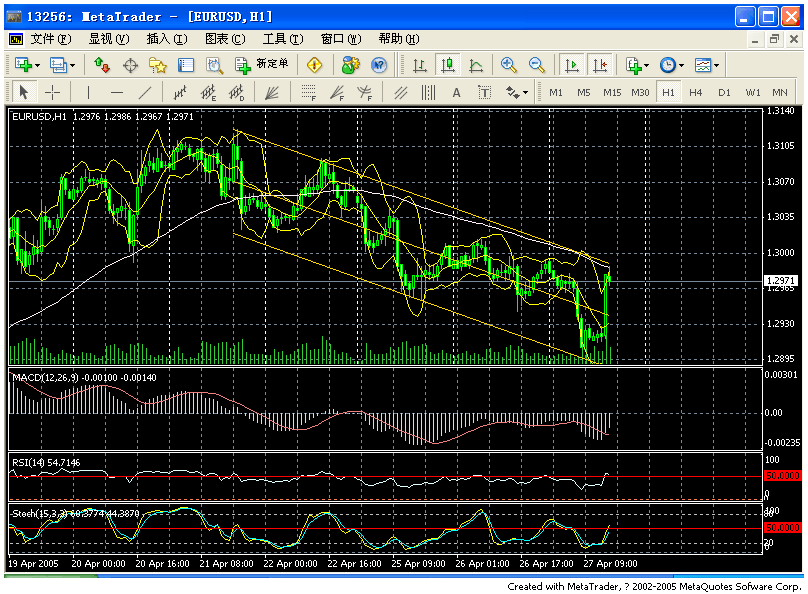Show the Navigator folder-star panel
808x594 pixels.
pyautogui.click(x=158, y=65)
